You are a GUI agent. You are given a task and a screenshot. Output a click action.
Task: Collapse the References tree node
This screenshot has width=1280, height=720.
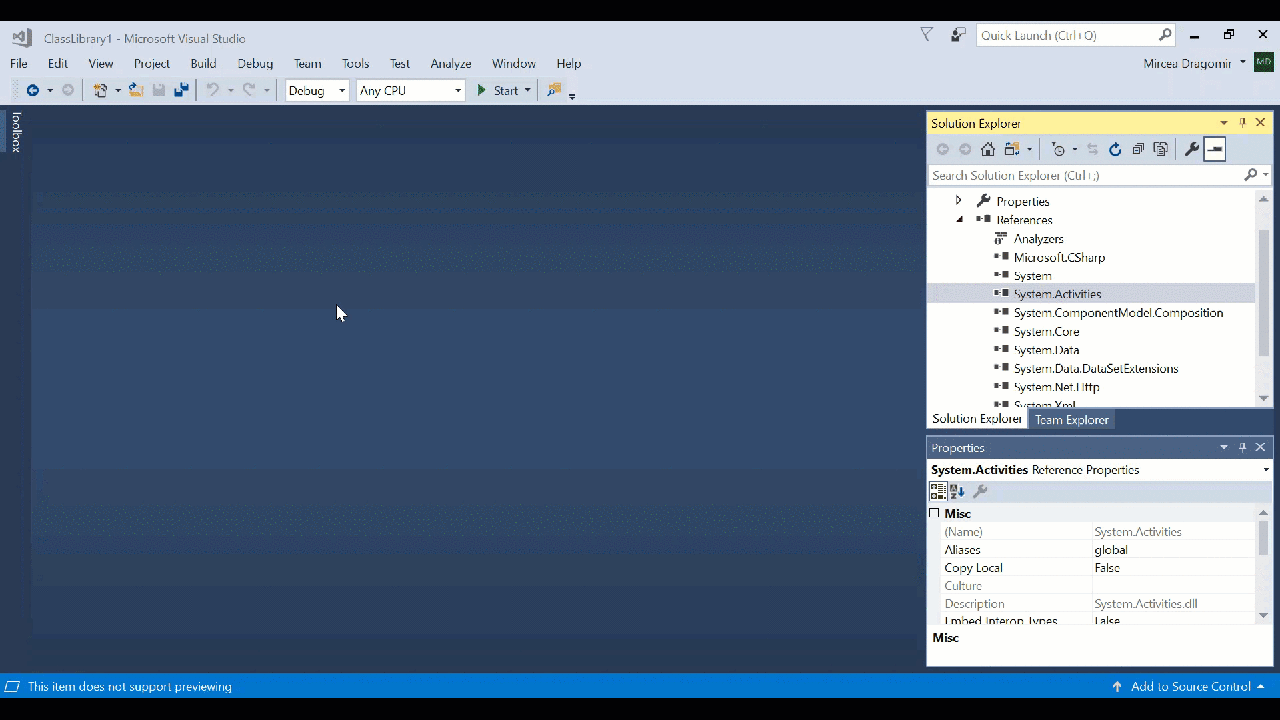point(959,219)
